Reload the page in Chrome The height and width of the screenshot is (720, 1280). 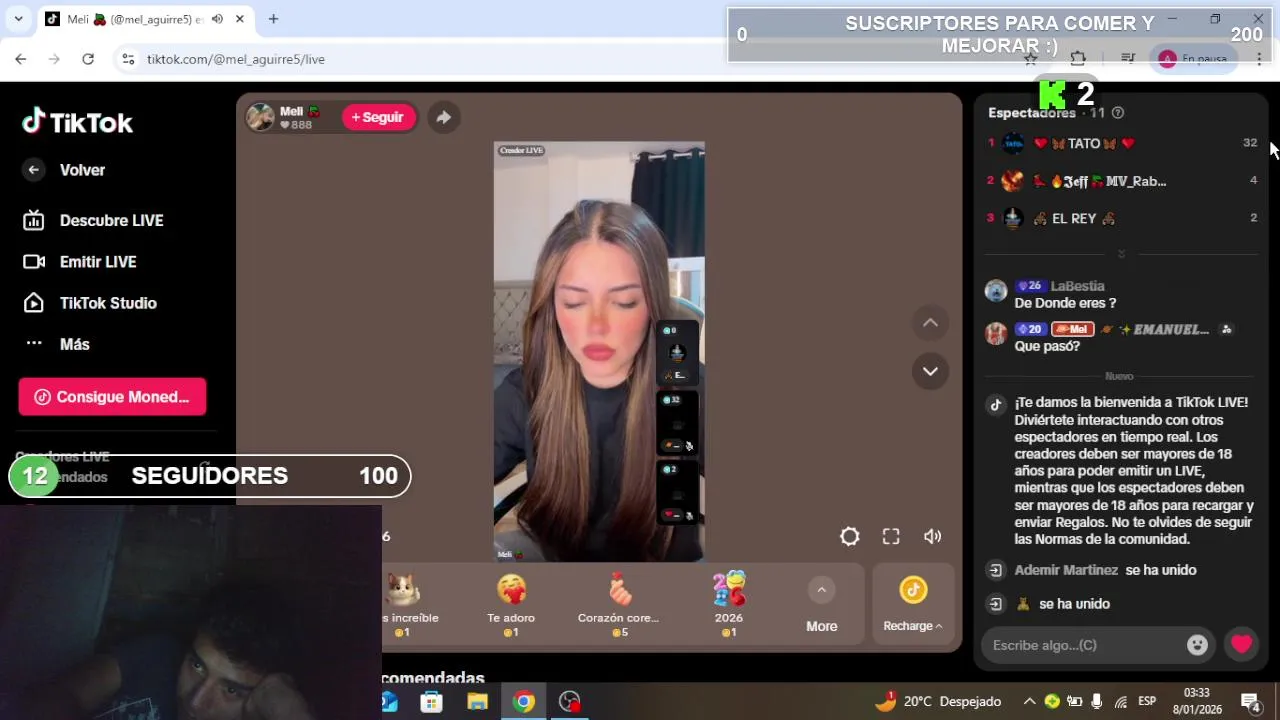tap(88, 59)
